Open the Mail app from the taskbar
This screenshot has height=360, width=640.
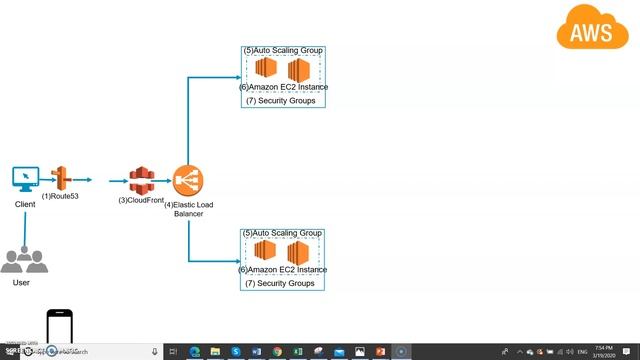(339, 351)
